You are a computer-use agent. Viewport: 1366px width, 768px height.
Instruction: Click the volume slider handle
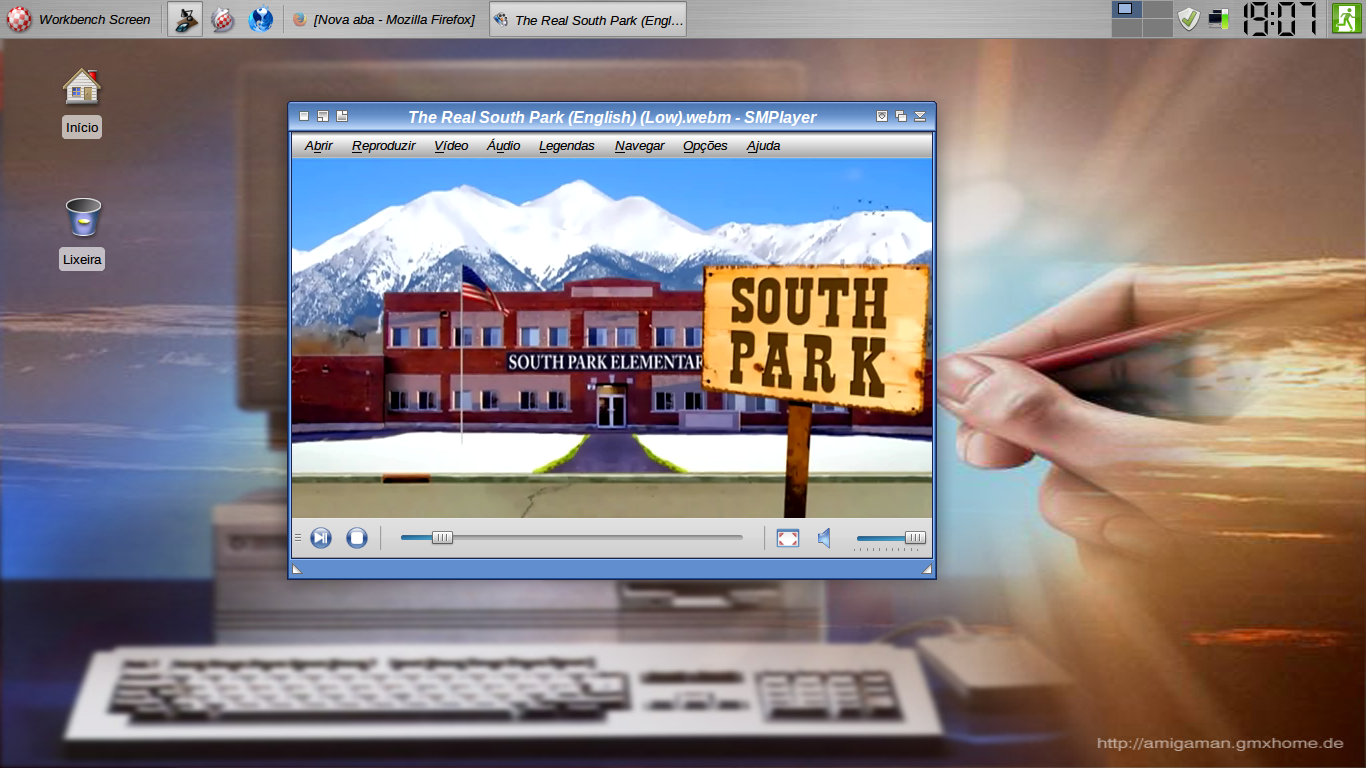tap(915, 538)
